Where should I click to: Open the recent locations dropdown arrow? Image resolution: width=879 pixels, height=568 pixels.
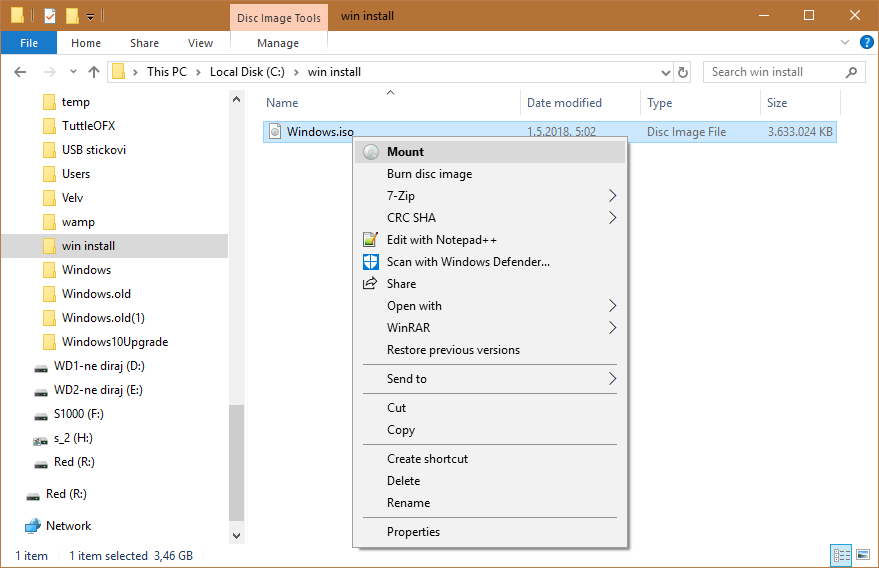point(73,72)
